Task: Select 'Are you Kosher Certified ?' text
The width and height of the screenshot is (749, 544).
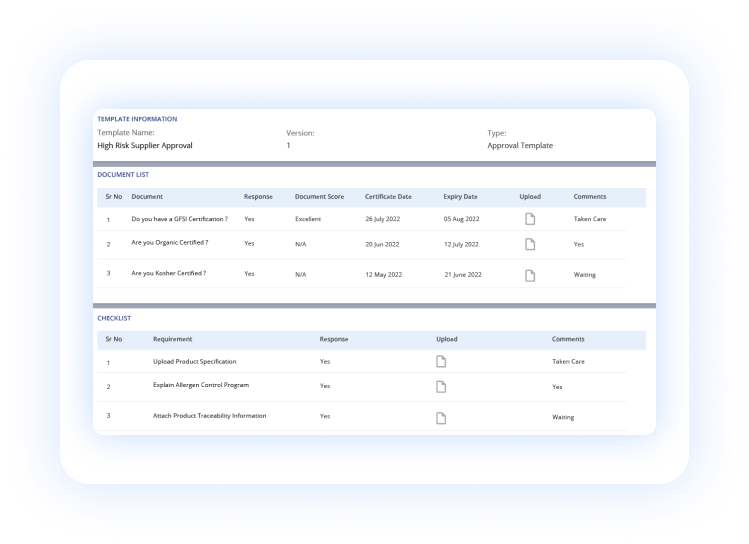Action: click(169, 273)
